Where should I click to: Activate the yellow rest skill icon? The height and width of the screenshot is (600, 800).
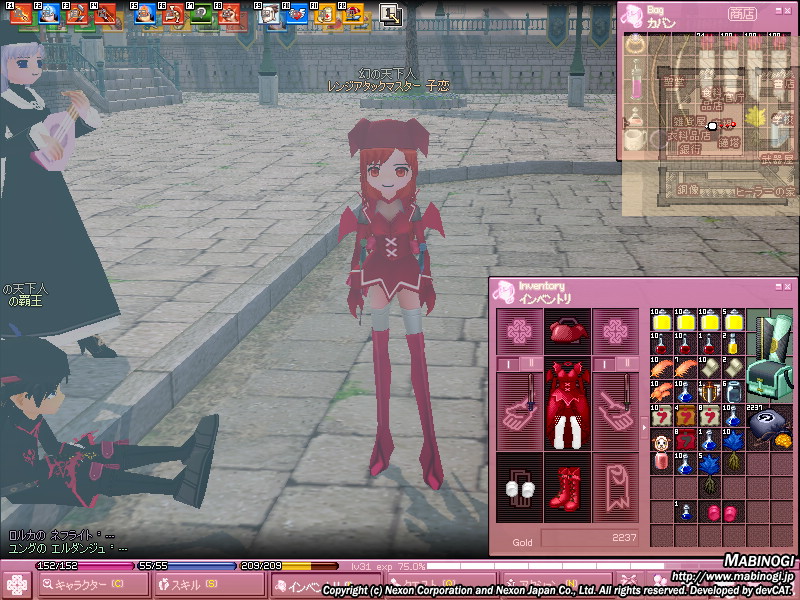pyautogui.click(x=353, y=14)
